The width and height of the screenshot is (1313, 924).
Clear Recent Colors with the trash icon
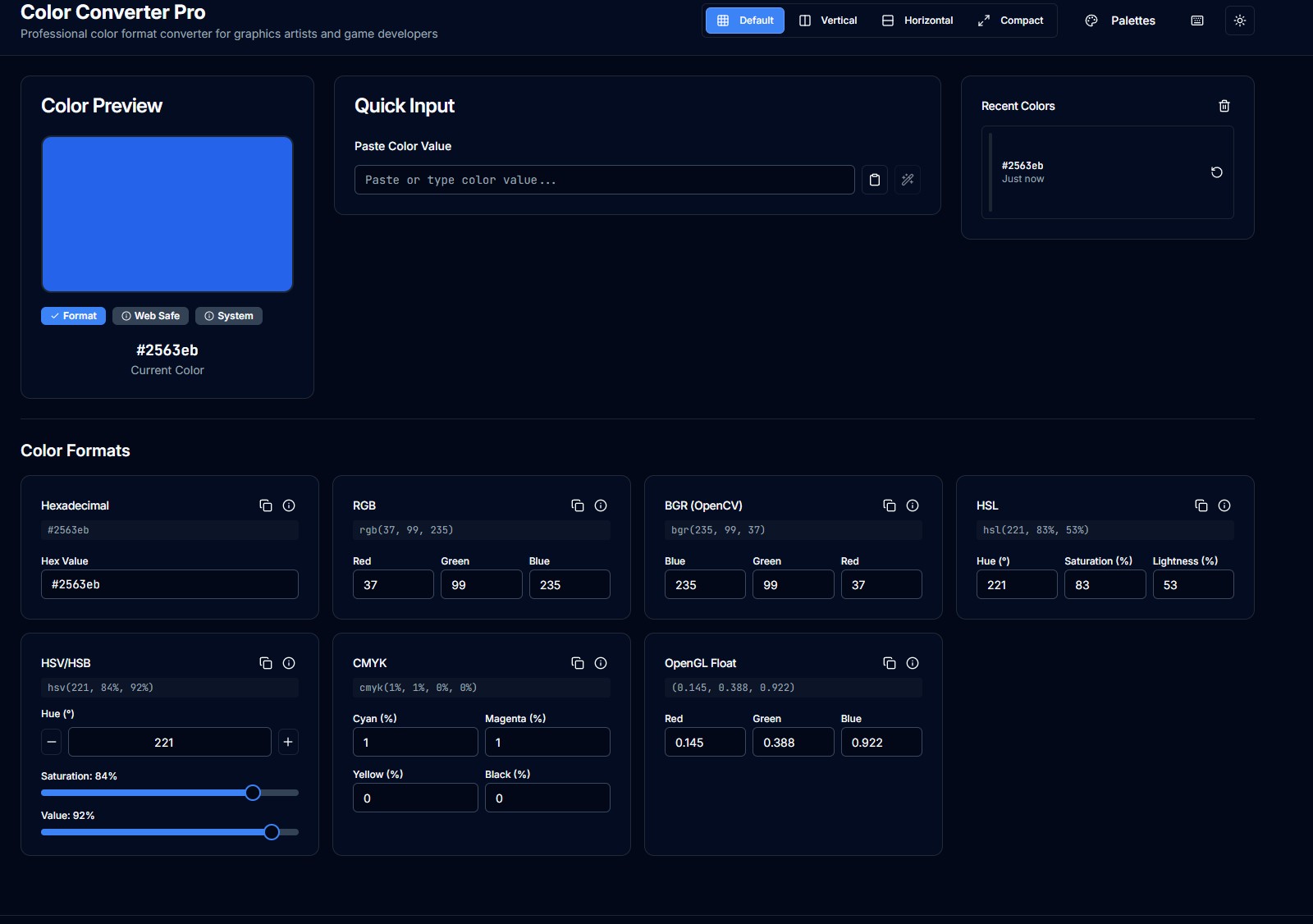[1224, 106]
